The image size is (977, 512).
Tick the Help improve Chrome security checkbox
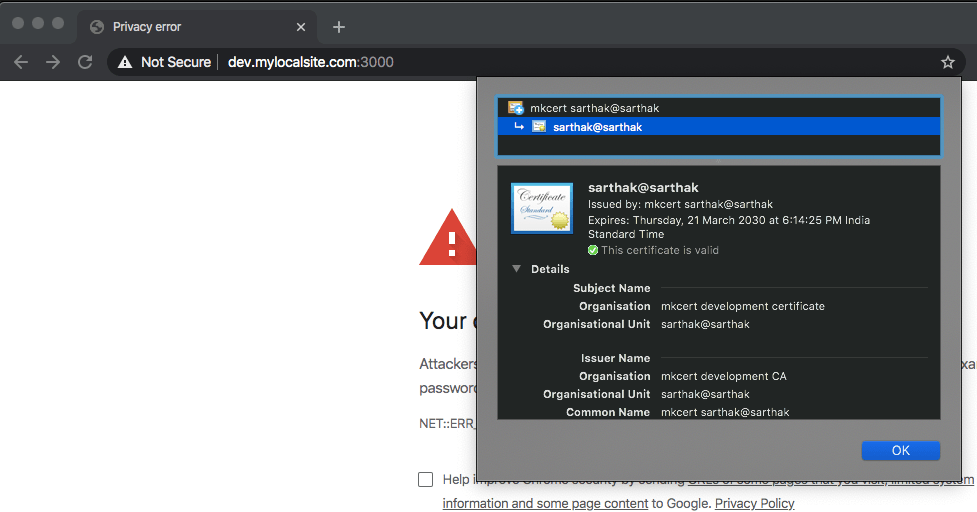(x=426, y=479)
